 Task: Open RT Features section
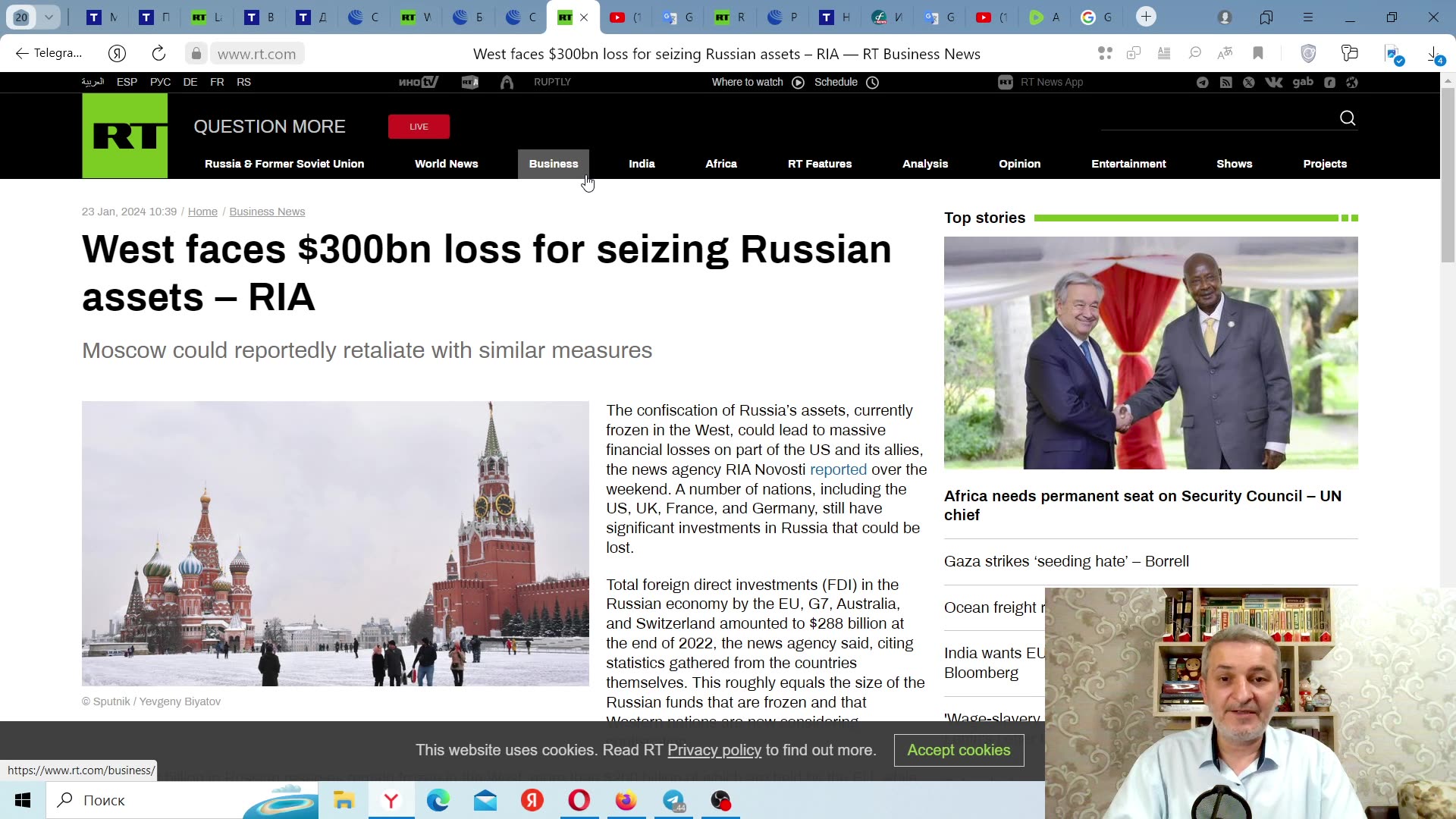820,164
